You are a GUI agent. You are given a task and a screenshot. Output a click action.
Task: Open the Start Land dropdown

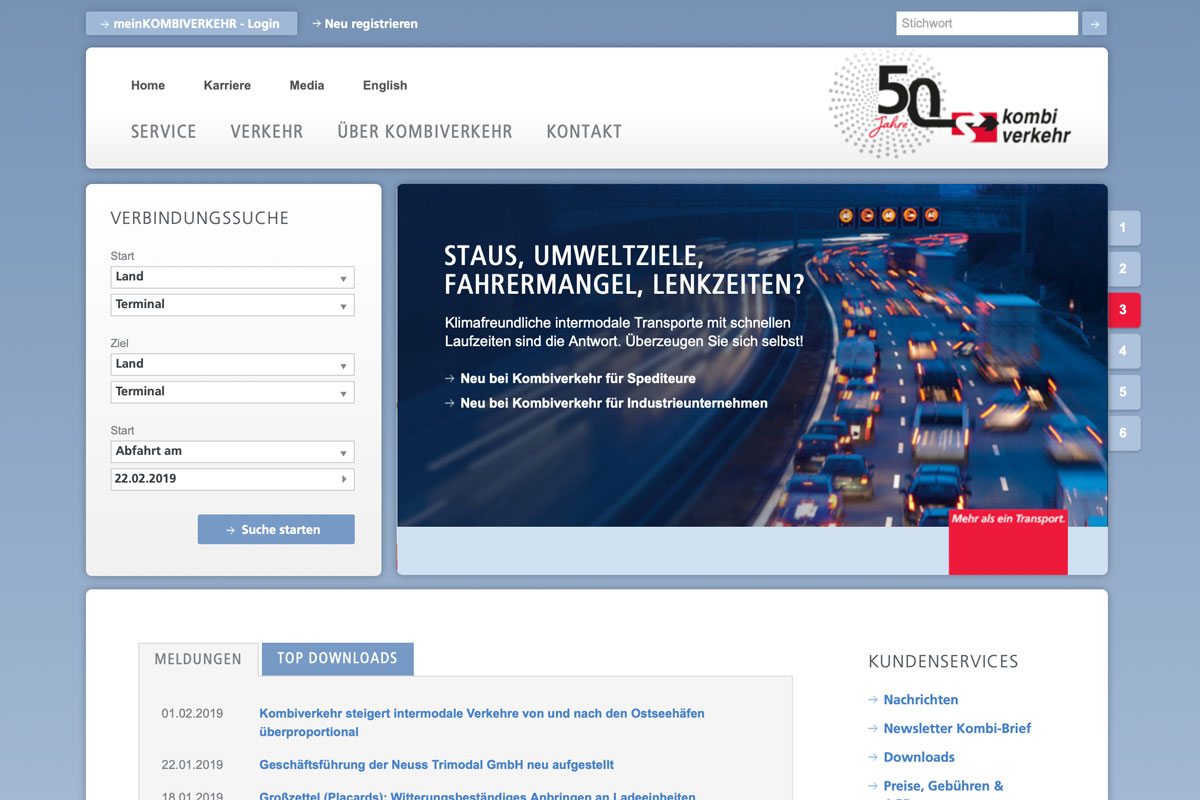click(232, 277)
